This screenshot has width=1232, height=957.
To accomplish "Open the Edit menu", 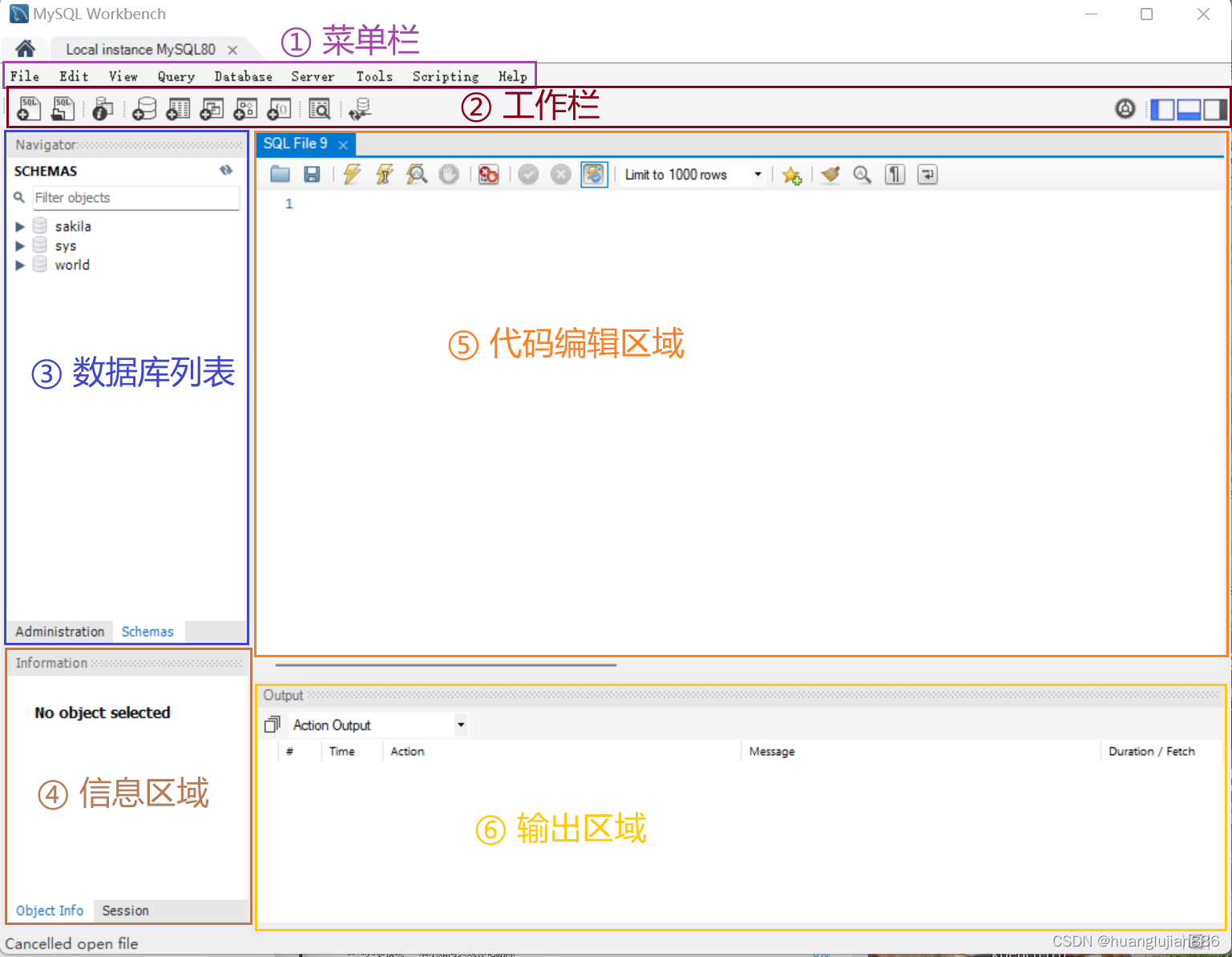I will 74,76.
